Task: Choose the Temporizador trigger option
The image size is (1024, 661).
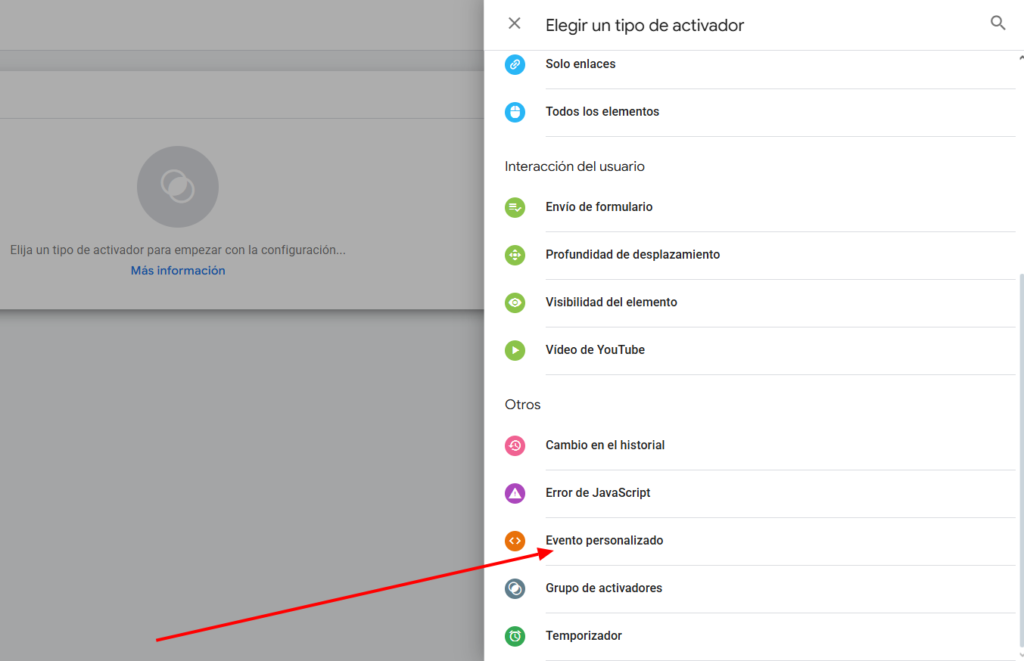Action: click(x=583, y=636)
